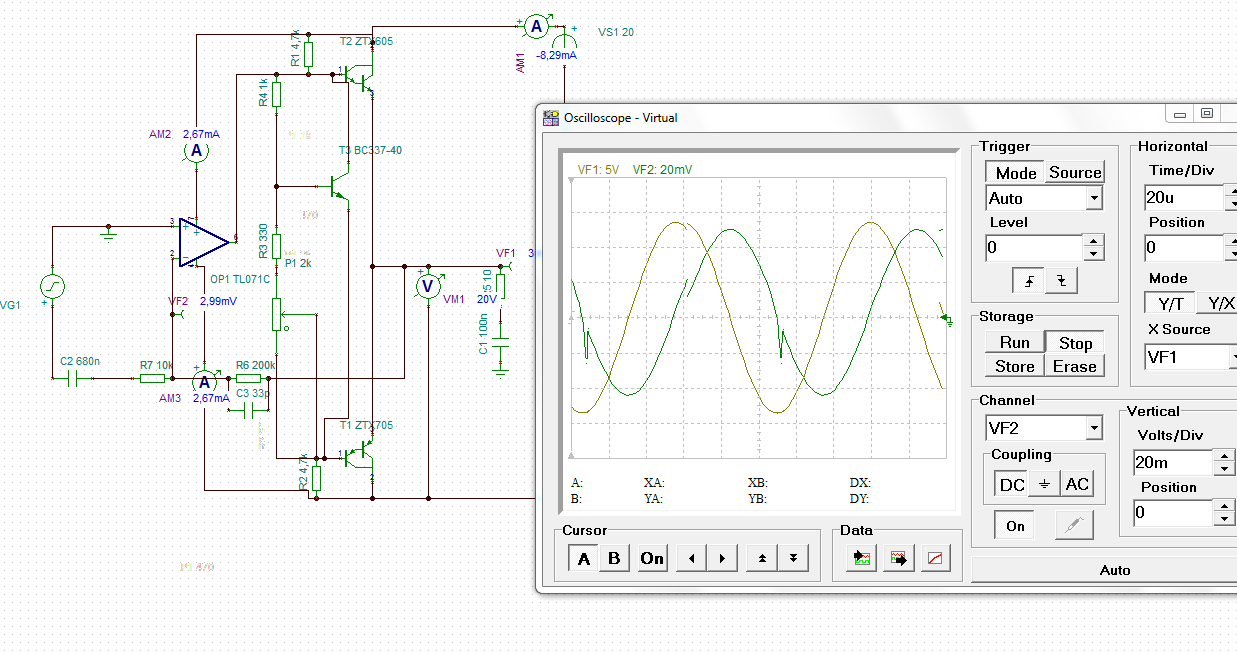Click Stop storage button
Viewport: 1237px width, 653px height.
pos(1075,342)
